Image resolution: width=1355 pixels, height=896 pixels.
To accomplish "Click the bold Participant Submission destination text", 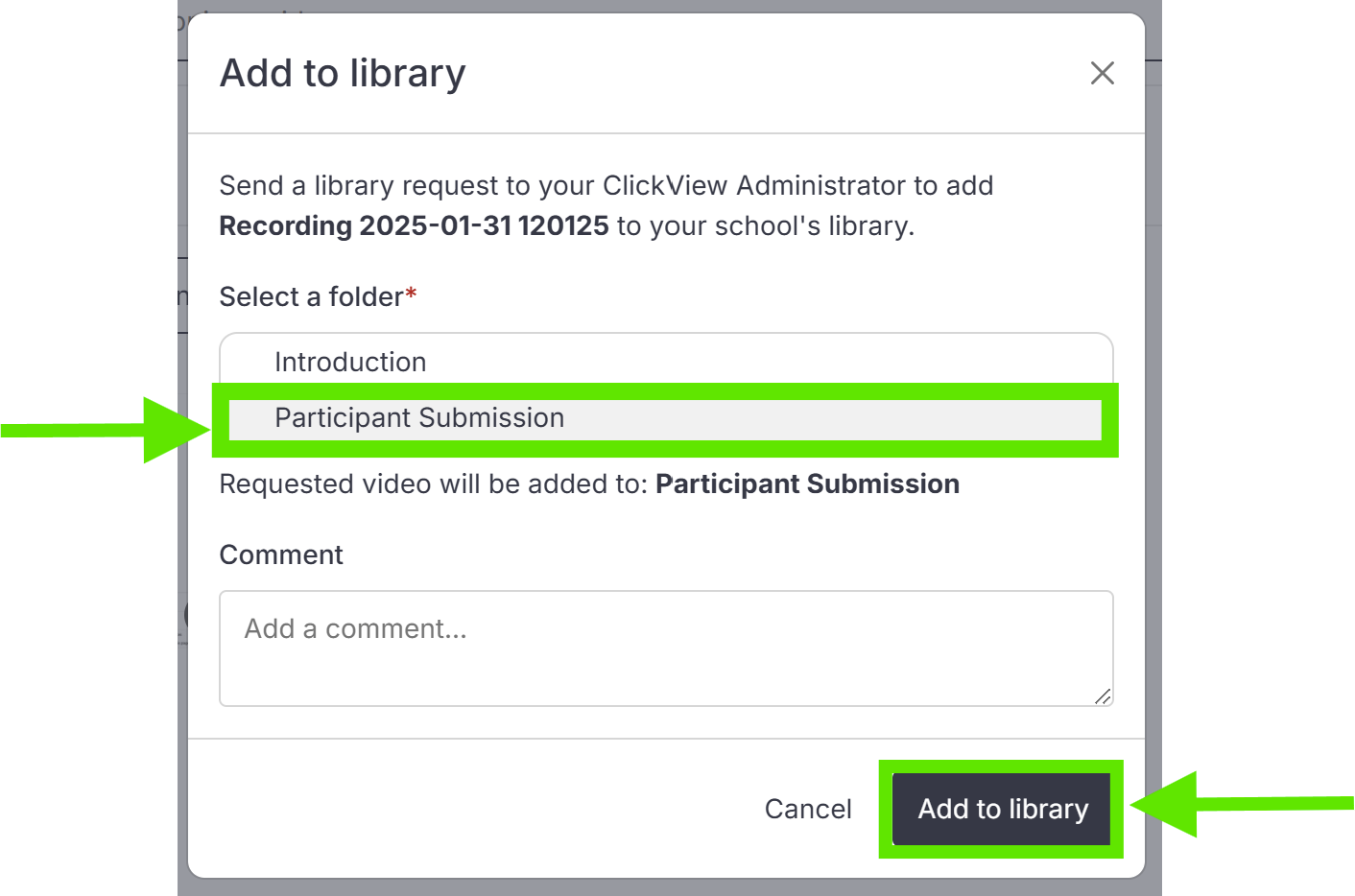I will tap(807, 483).
